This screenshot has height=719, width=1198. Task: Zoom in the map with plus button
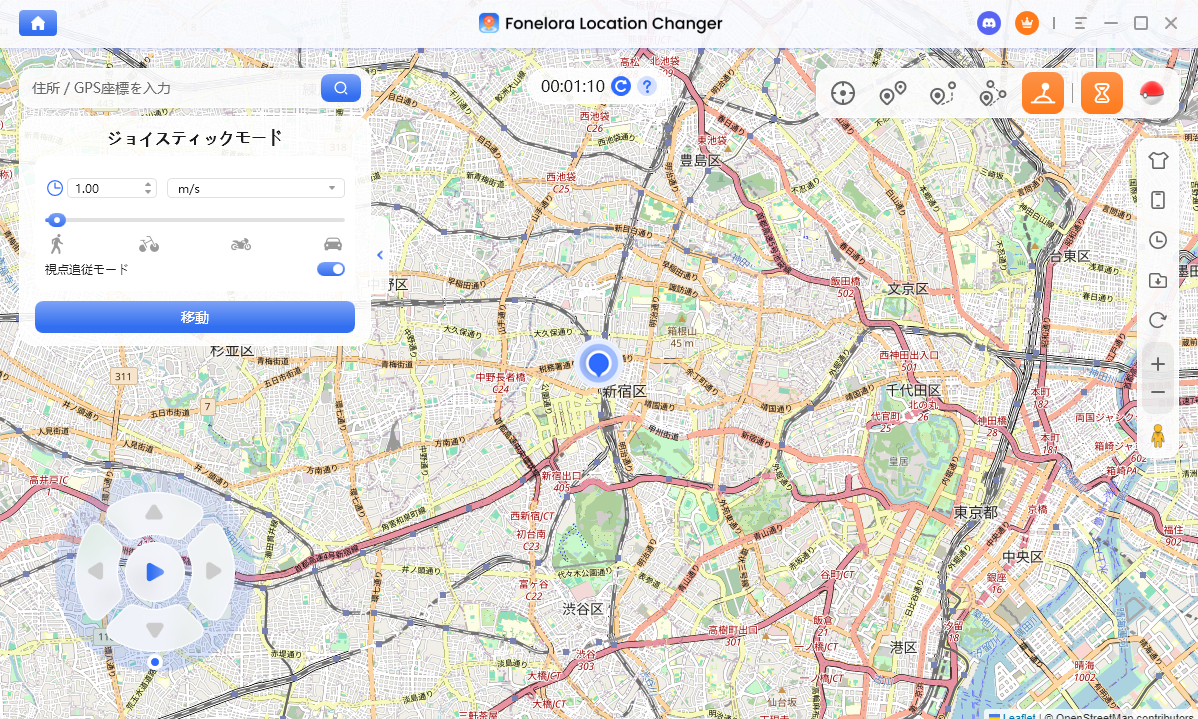(x=1158, y=364)
